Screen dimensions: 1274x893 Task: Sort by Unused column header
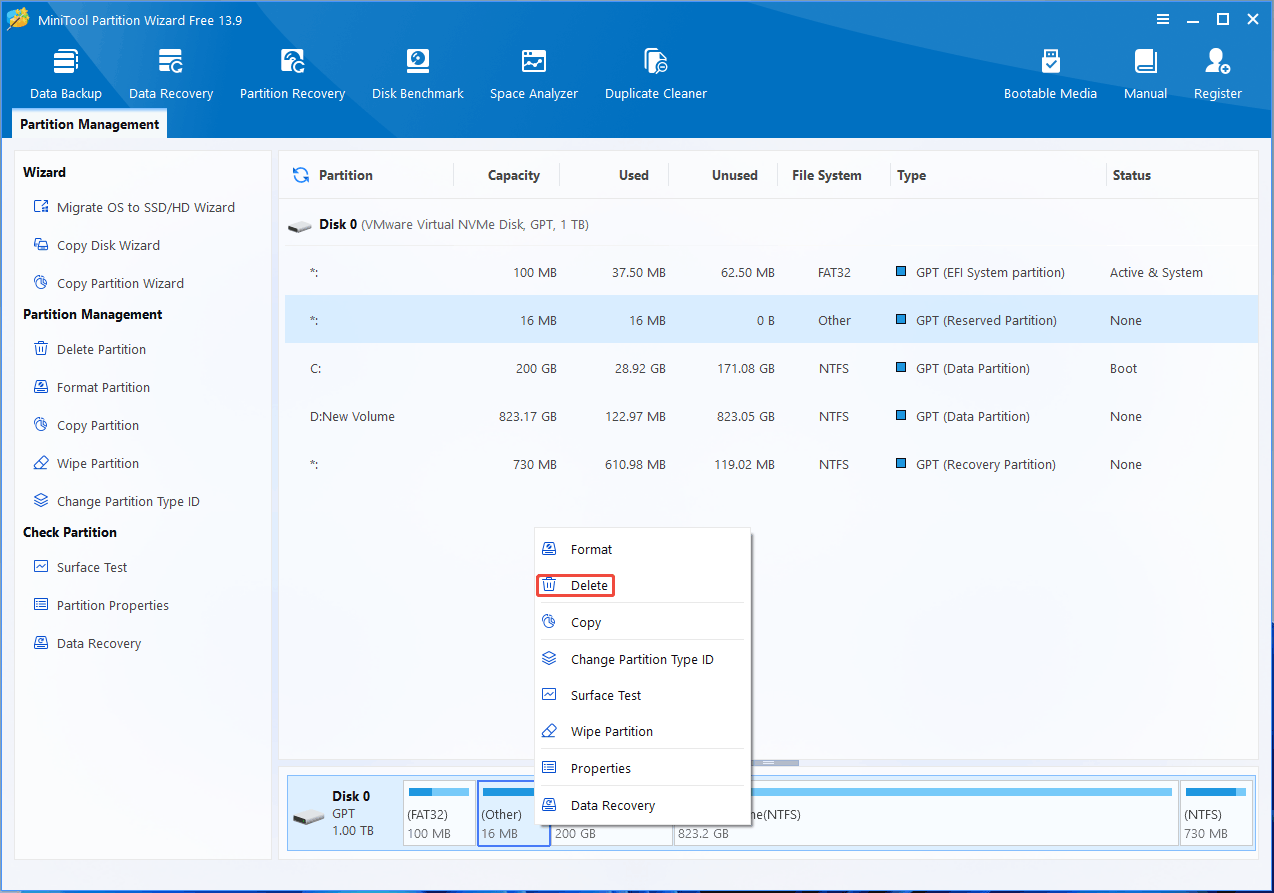pos(735,175)
